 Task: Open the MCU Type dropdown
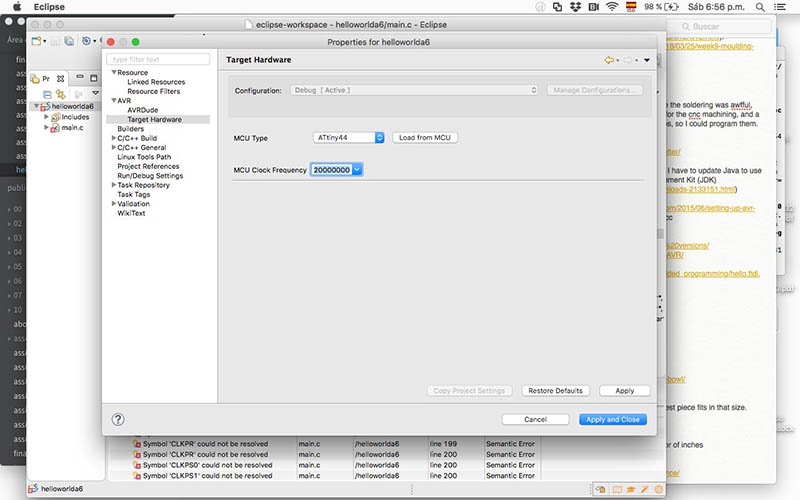tap(348, 138)
